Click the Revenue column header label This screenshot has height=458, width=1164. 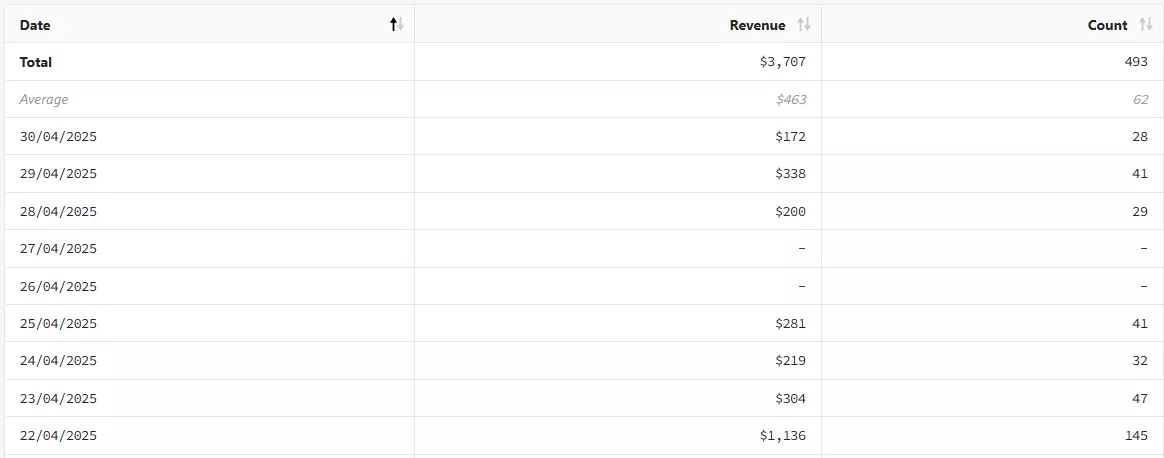click(x=757, y=25)
